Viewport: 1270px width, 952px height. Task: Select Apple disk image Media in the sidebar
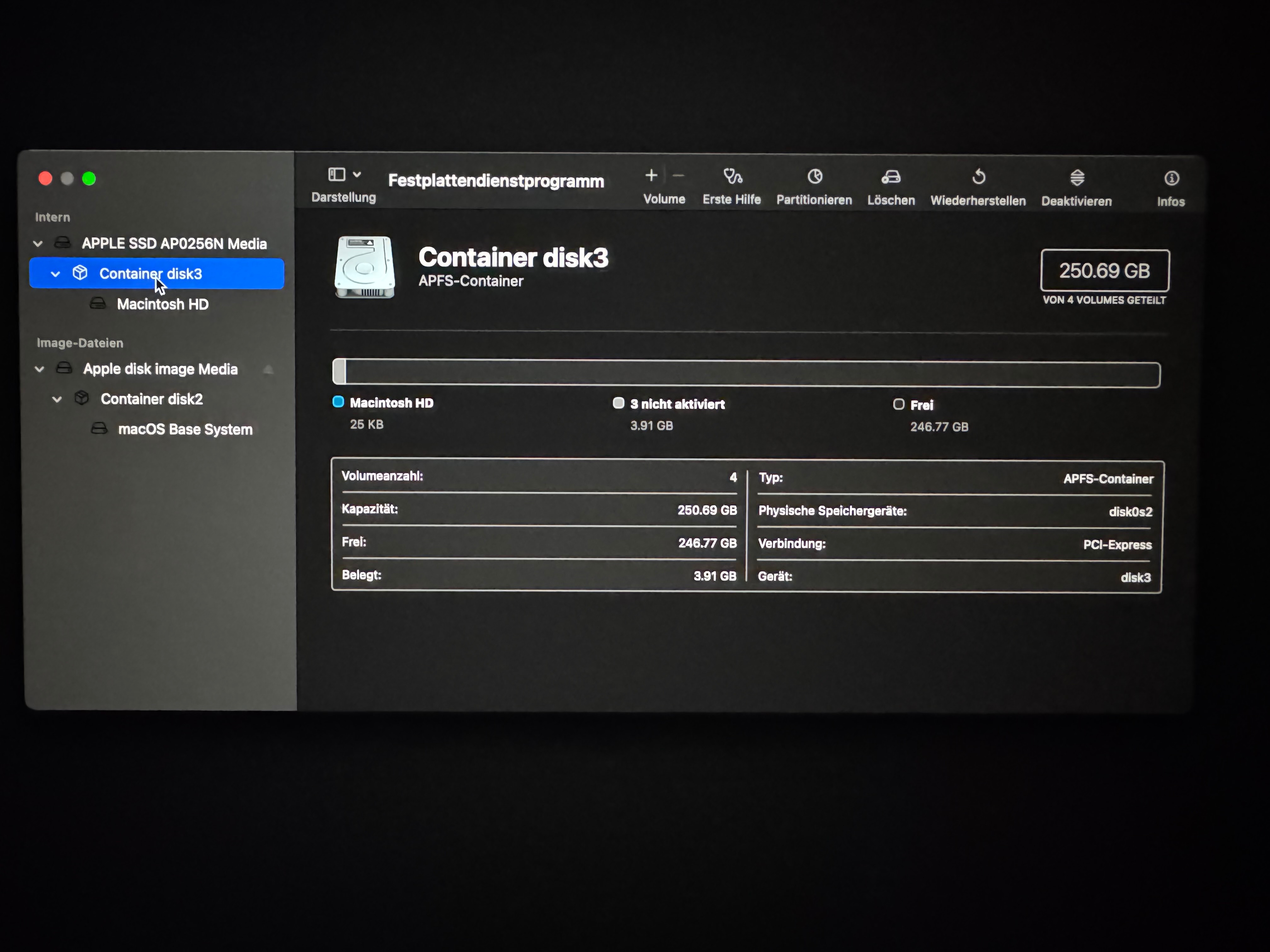[160, 369]
